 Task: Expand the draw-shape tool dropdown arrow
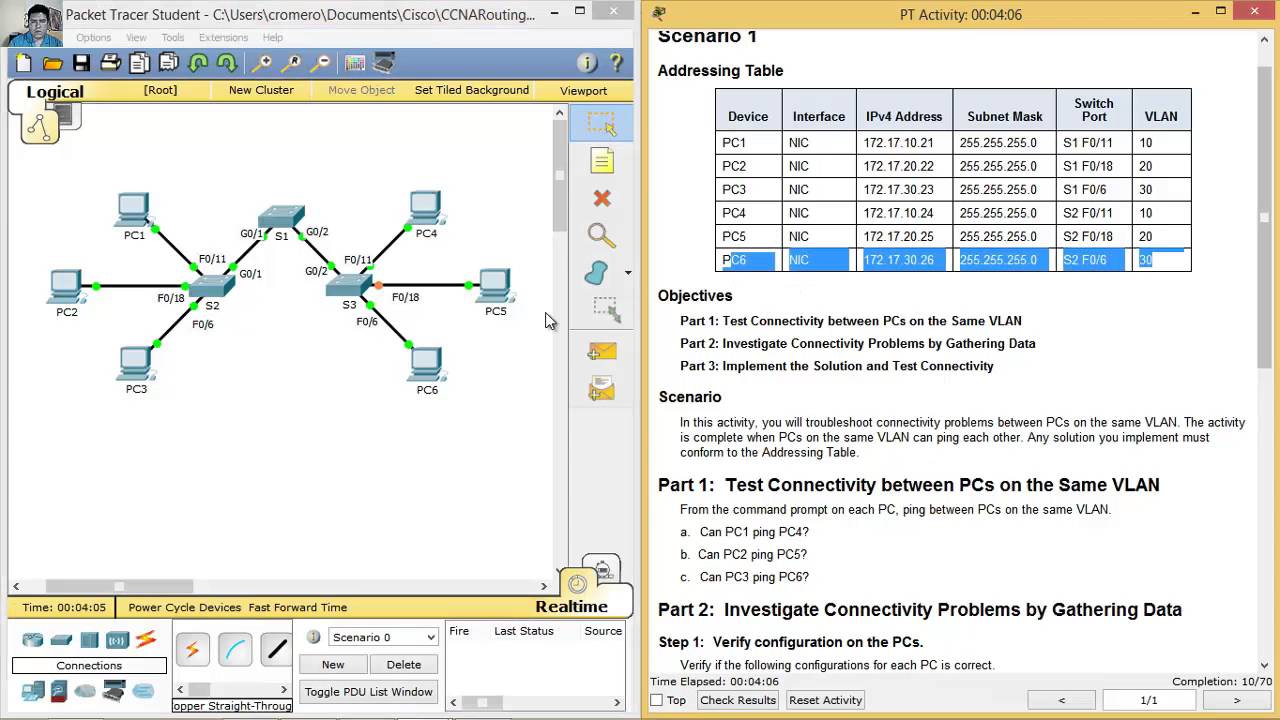628,272
